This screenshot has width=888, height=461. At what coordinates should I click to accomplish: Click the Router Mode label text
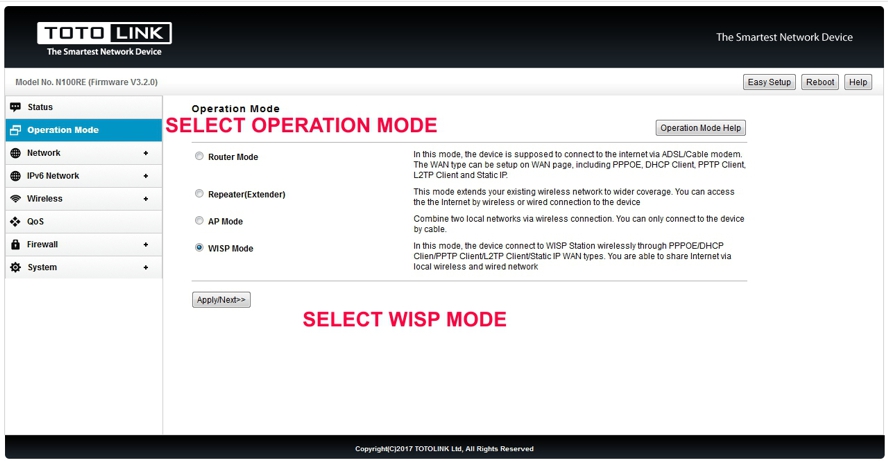pyautogui.click(x=233, y=157)
